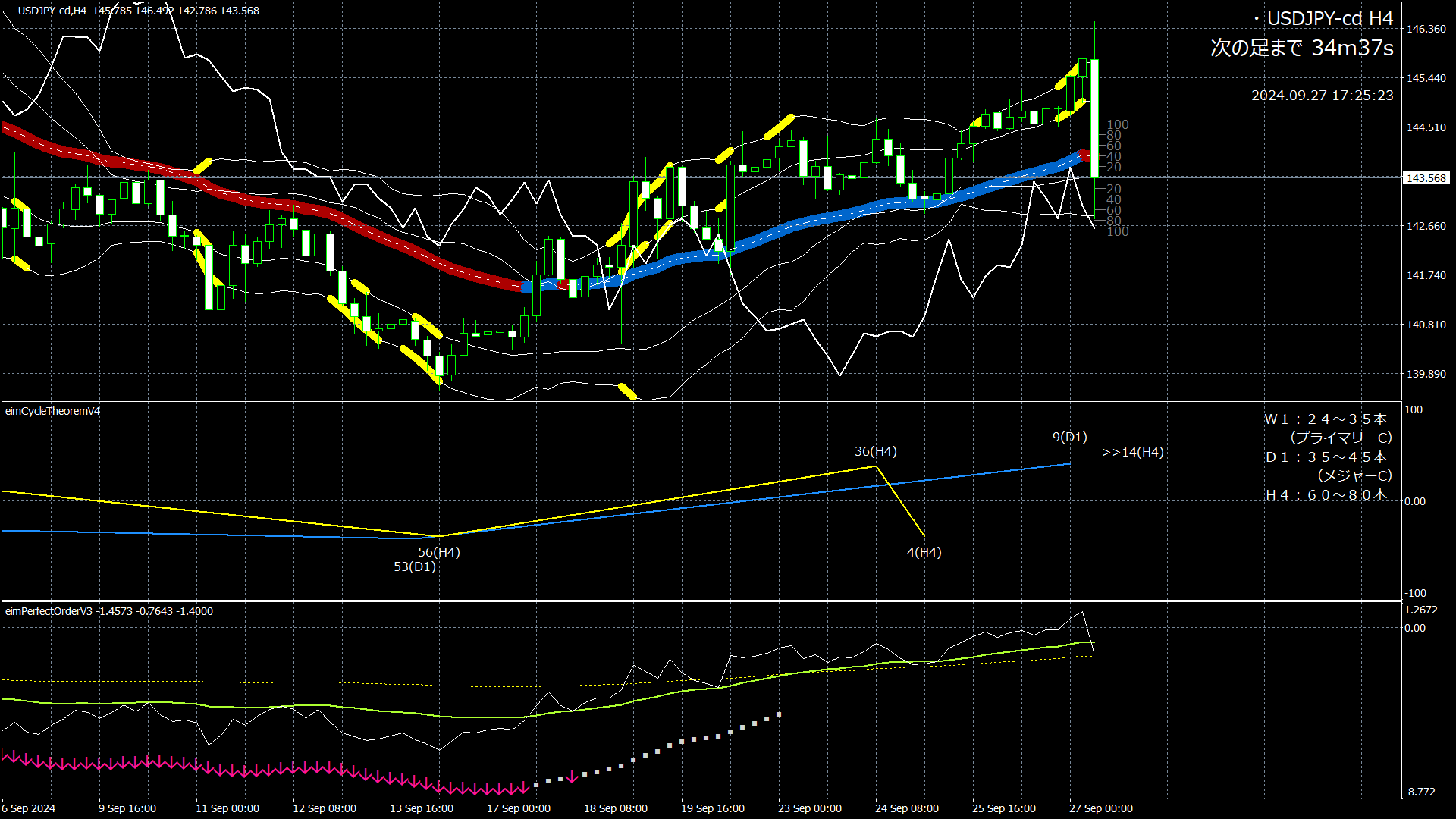
Task: Click the 53(D1) cycle label
Action: coord(414,566)
